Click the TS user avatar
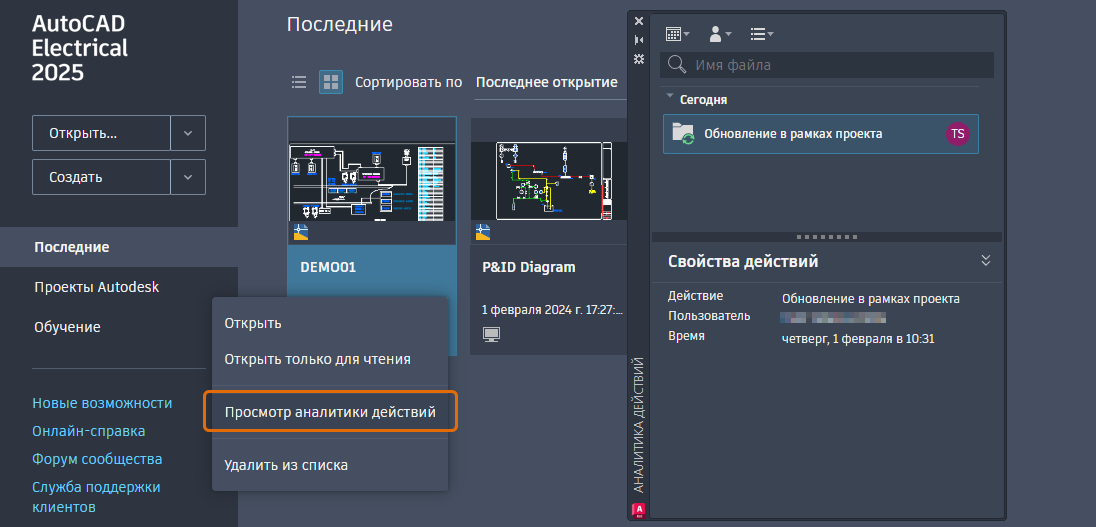 point(958,133)
